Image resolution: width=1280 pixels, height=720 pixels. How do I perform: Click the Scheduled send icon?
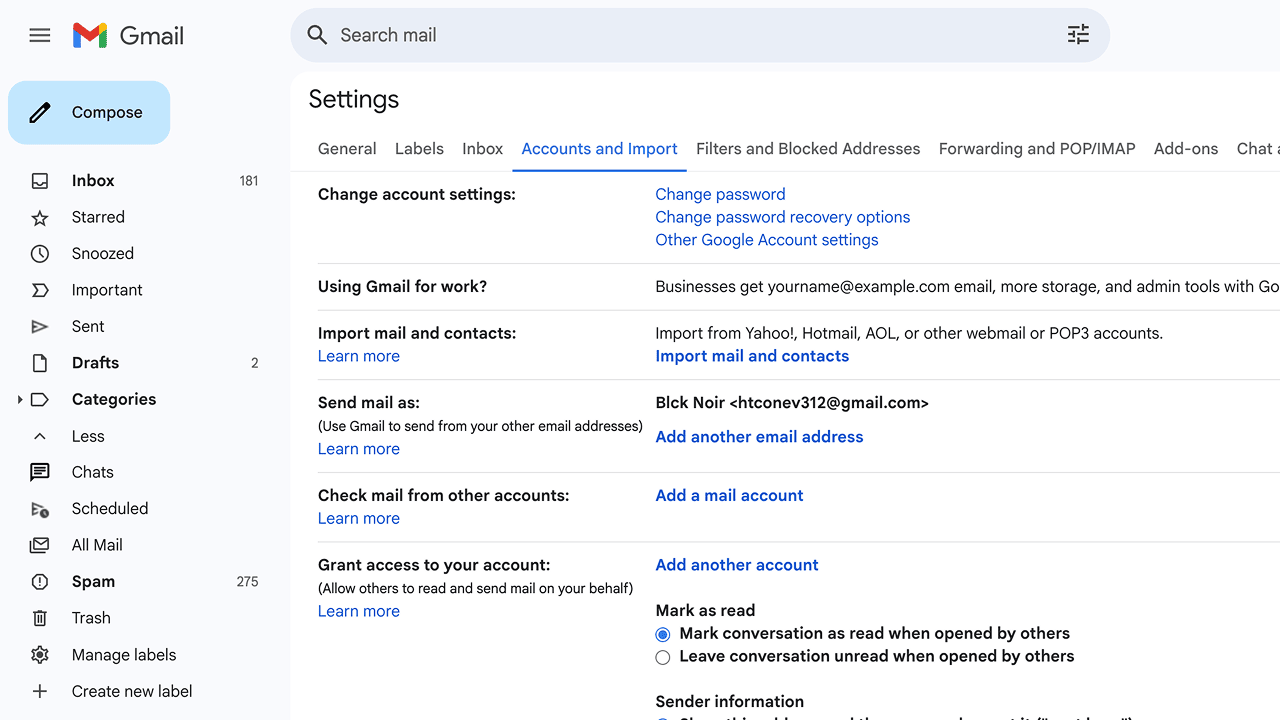[x=40, y=509]
